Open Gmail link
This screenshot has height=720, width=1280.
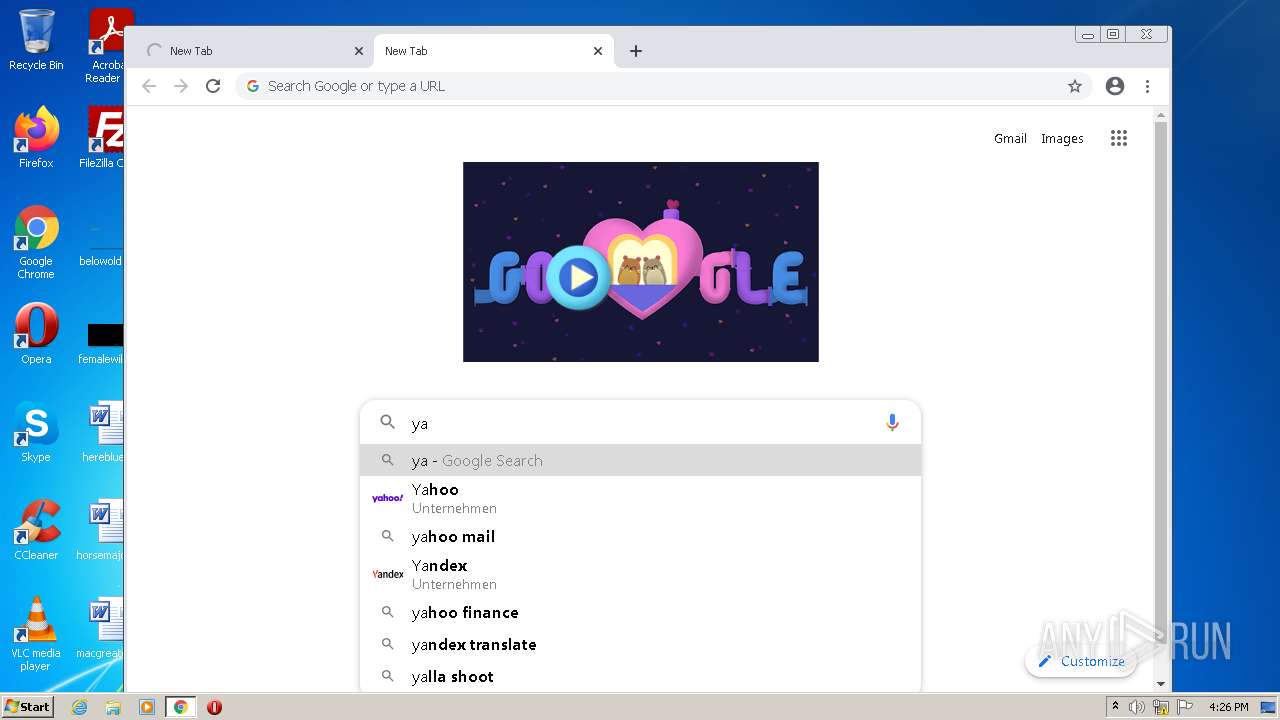coord(1010,138)
